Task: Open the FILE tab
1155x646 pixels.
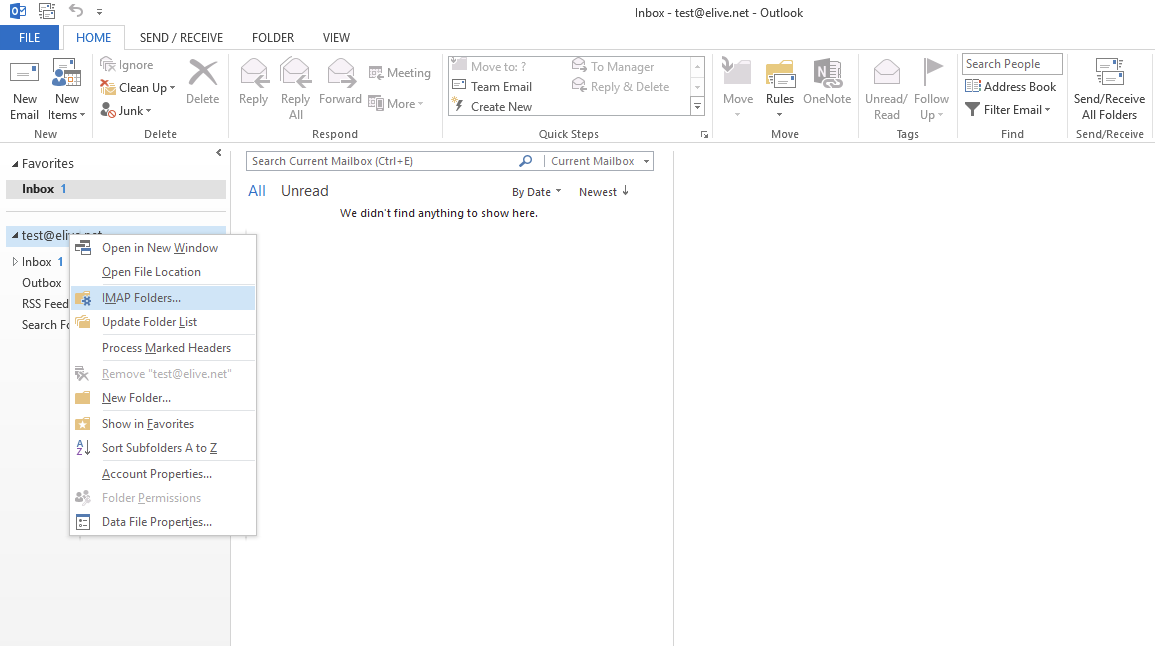Action: click(29, 38)
